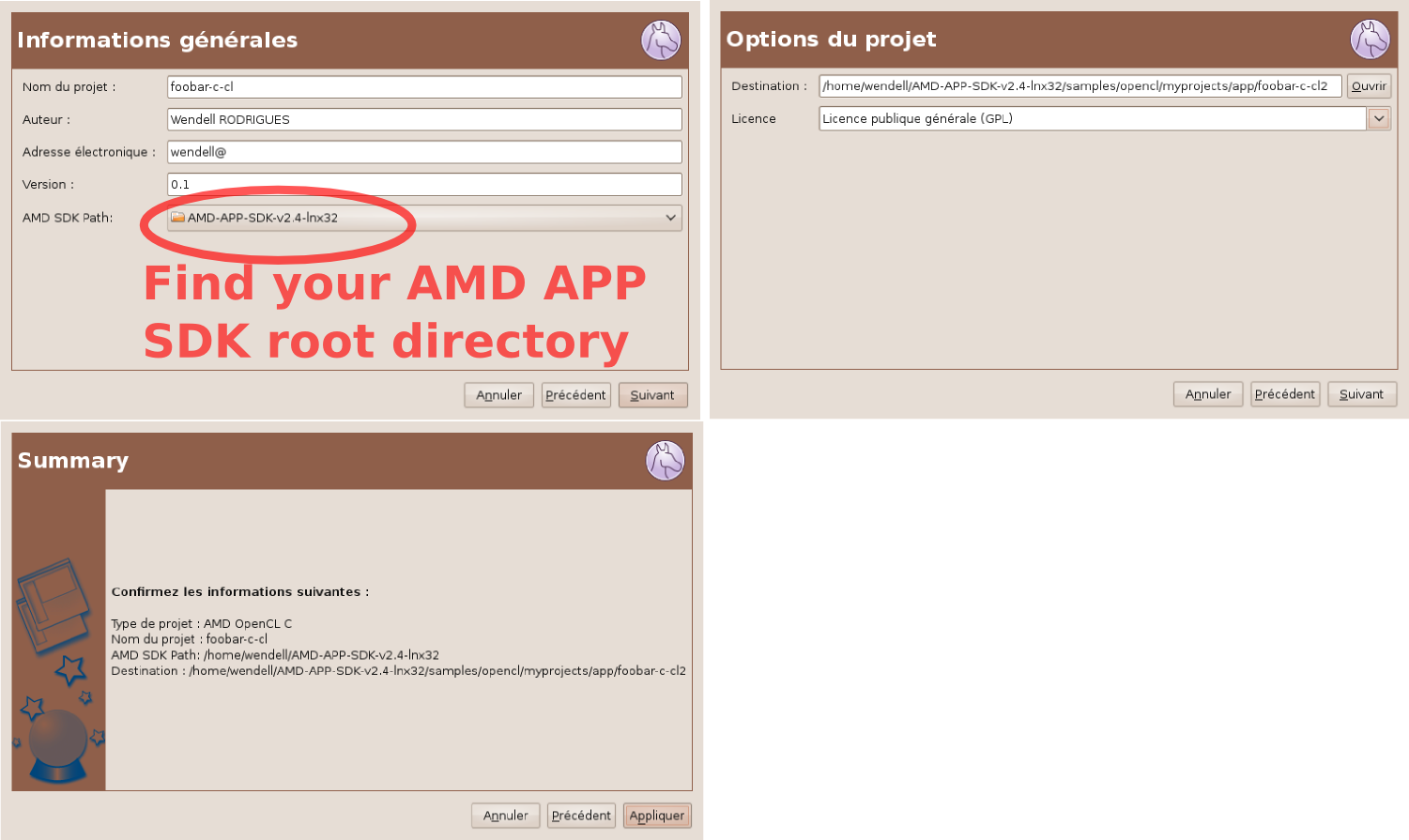Click Annuler on the Summary dialog
Image resolution: width=1409 pixels, height=840 pixels.
(x=506, y=815)
